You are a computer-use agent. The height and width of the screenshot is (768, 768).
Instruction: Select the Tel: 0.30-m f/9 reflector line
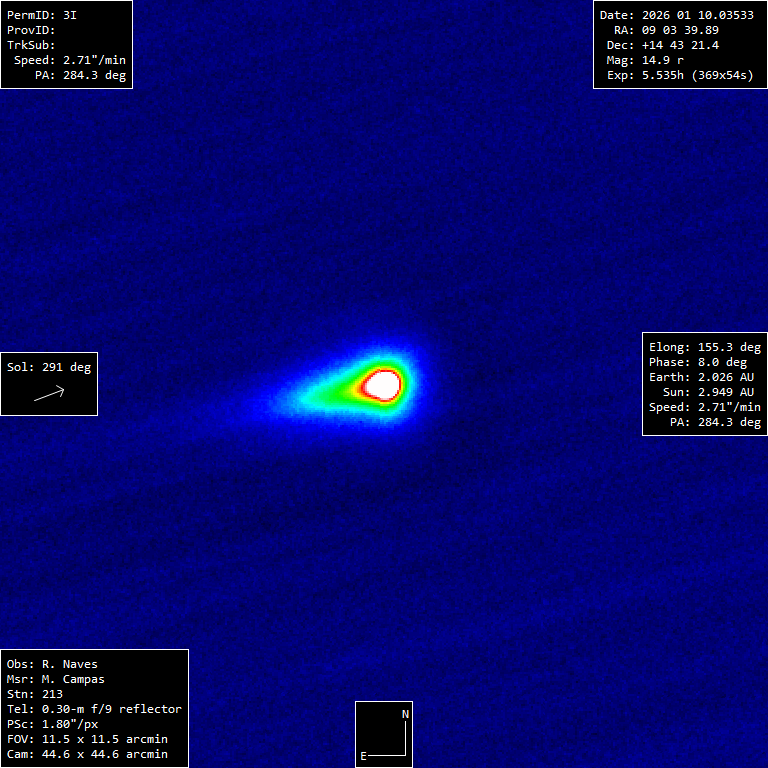click(94, 709)
